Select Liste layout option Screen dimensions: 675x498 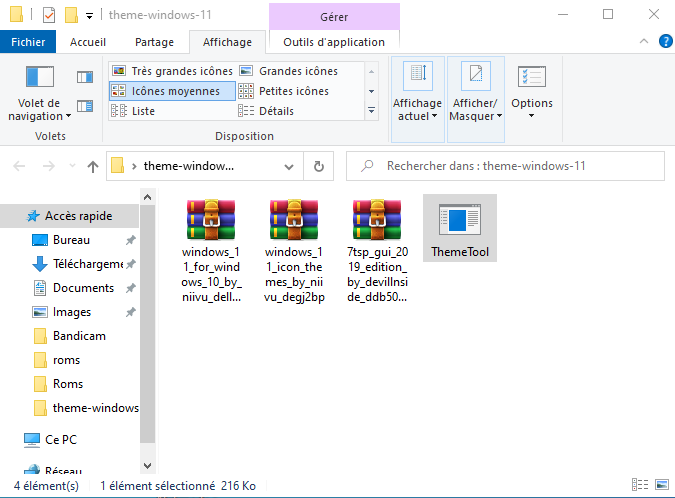pyautogui.click(x=133, y=111)
